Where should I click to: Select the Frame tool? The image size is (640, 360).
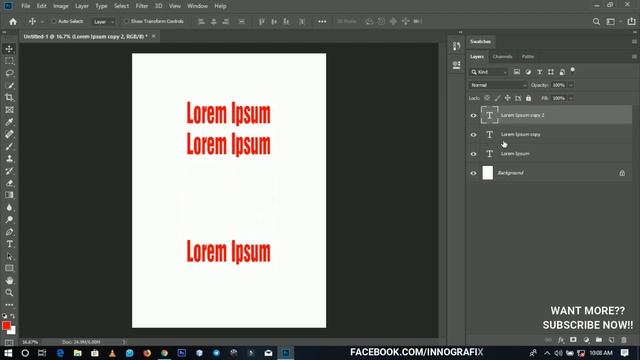[x=9, y=110]
